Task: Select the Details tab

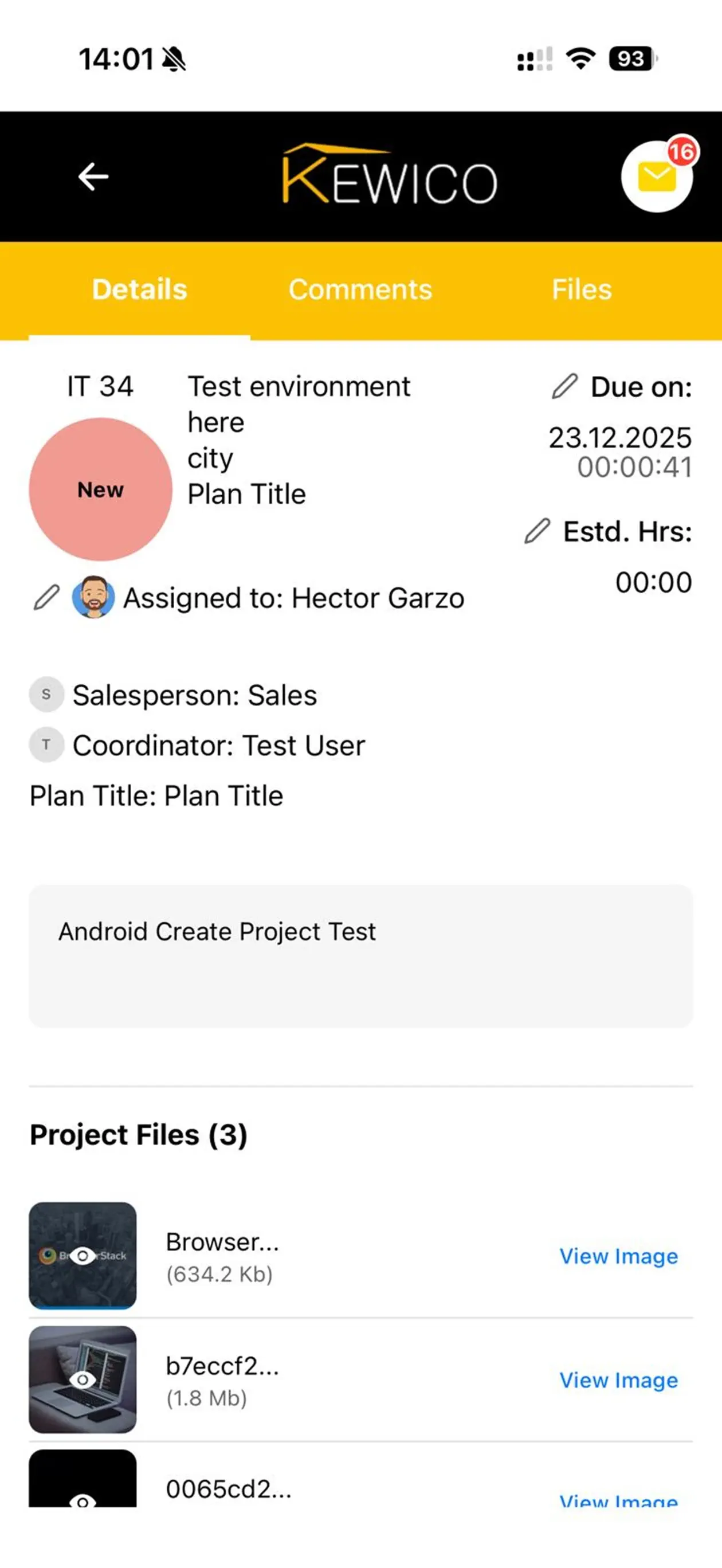Action: pyautogui.click(x=139, y=290)
